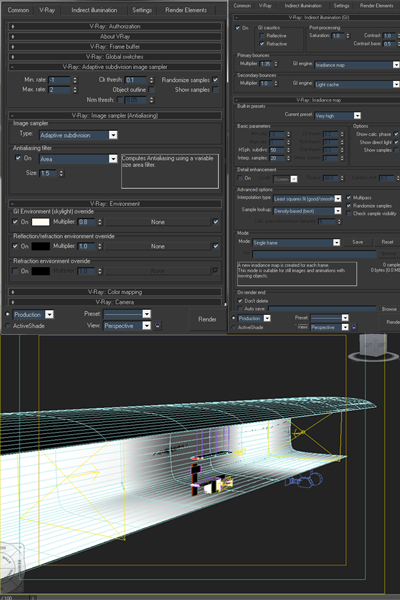This screenshot has width=400, height=600.
Task: Click the GI Environment Multiplier 0.8 field
Action: pos(86,222)
